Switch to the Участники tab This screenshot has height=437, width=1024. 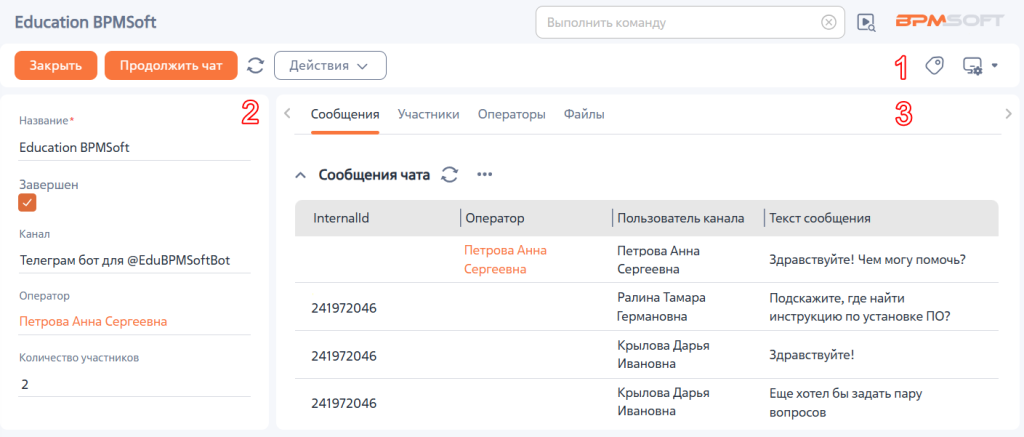pos(428,114)
